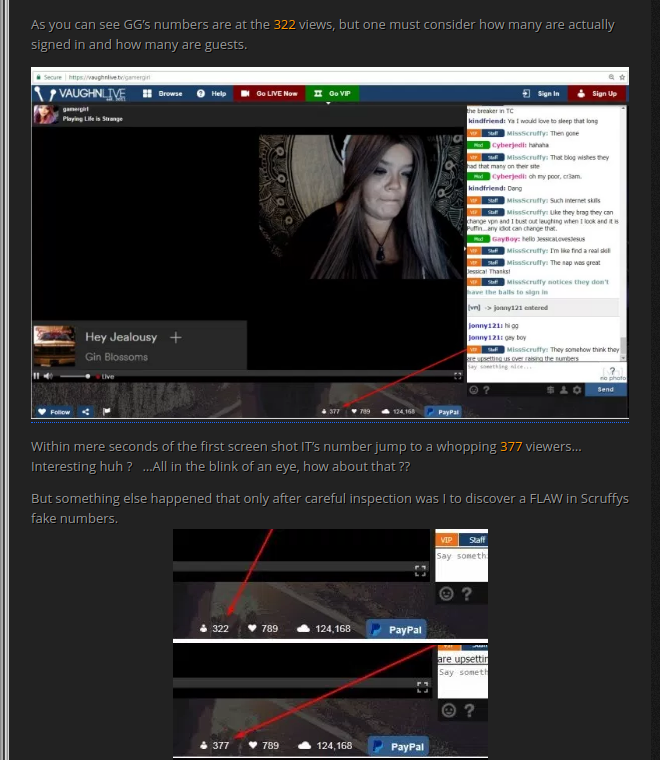
Task: Click MissScruffy on 'Then gone' message
Action: [527, 133]
